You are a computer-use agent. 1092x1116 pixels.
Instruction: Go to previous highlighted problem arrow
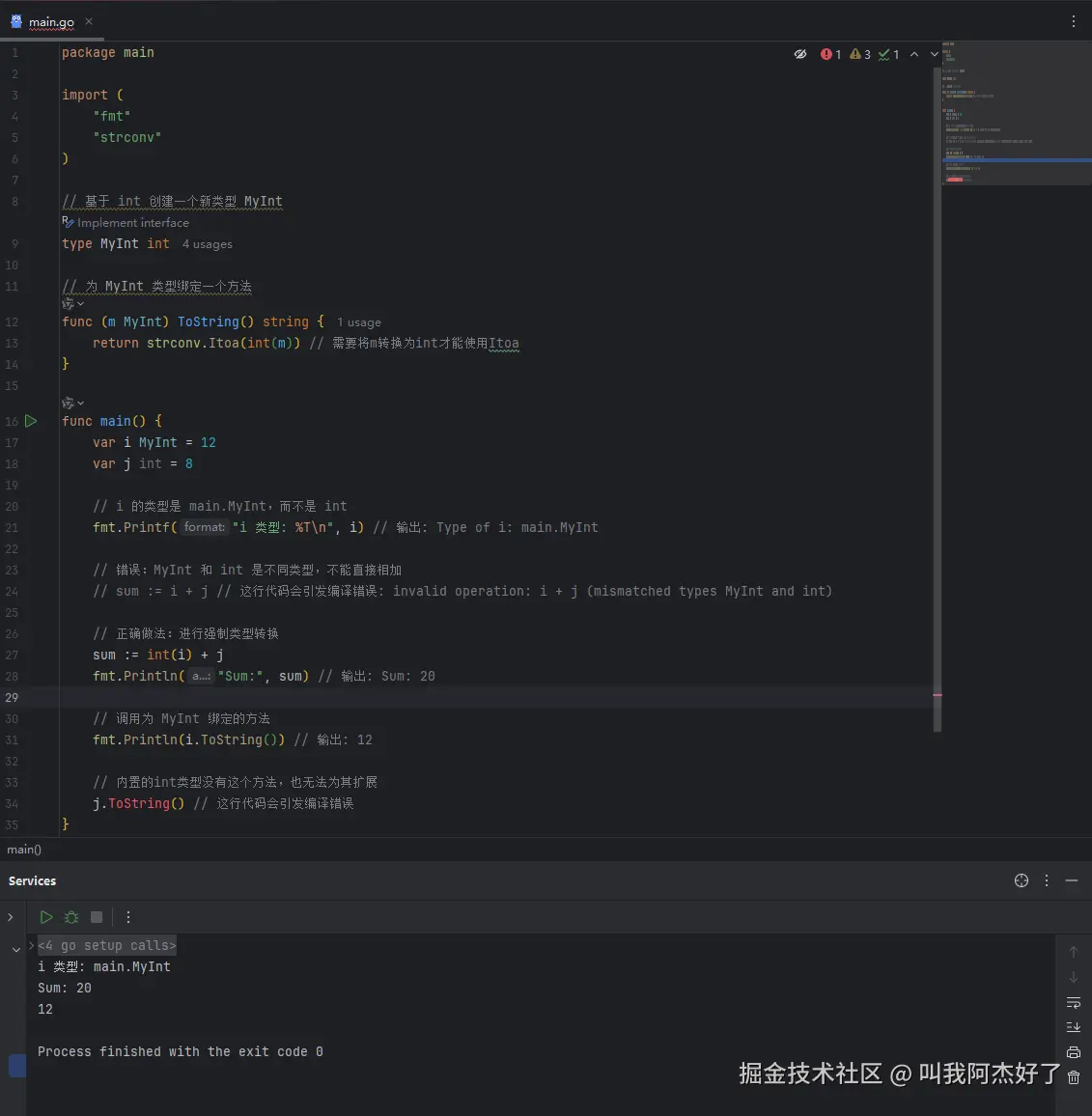click(914, 54)
